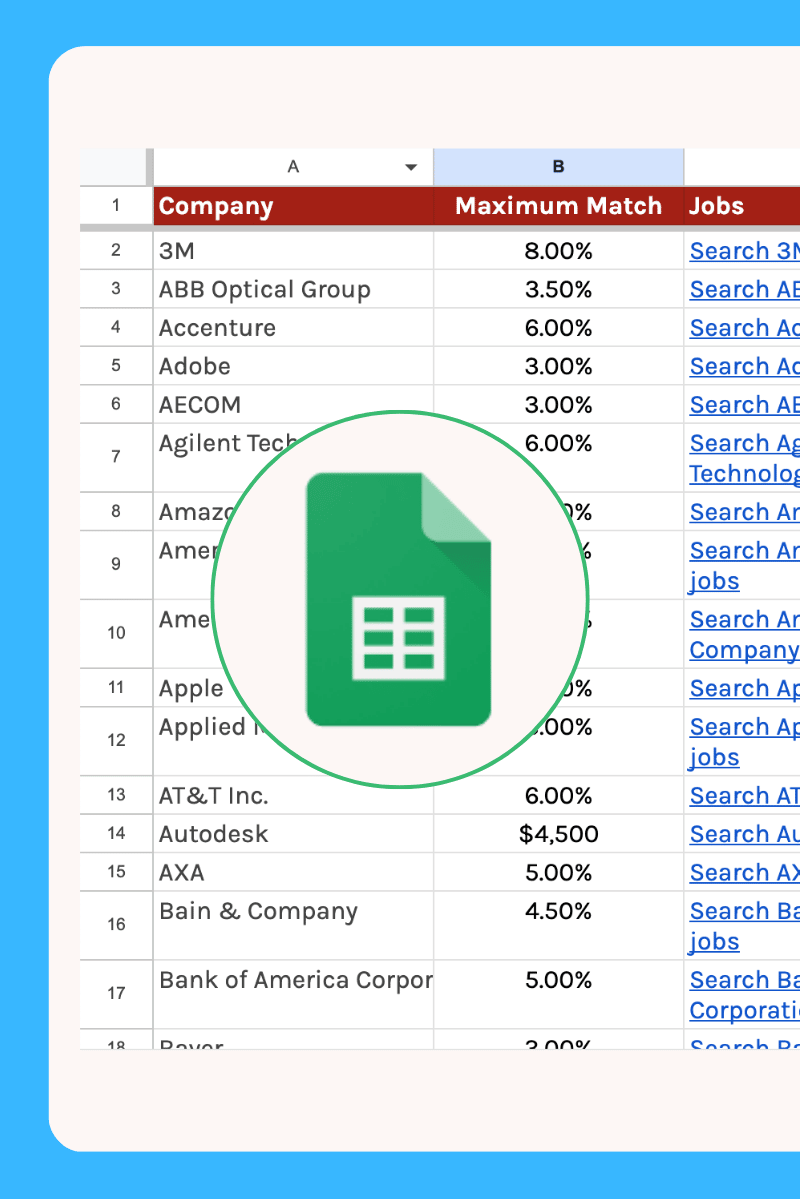800x1199 pixels.
Task: Select the Company header cell
Action: [x=293, y=206]
